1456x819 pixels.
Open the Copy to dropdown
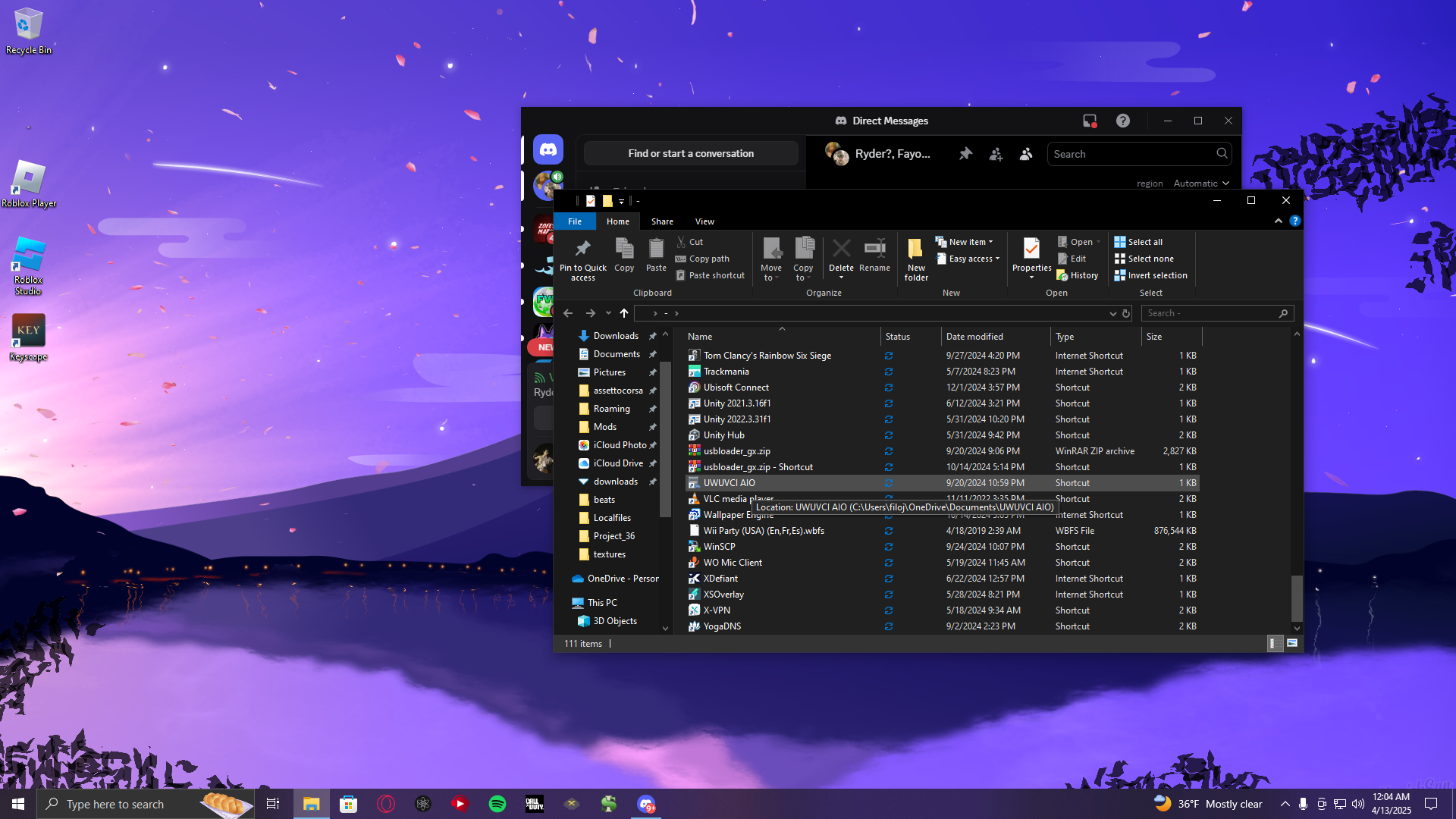coord(803,259)
